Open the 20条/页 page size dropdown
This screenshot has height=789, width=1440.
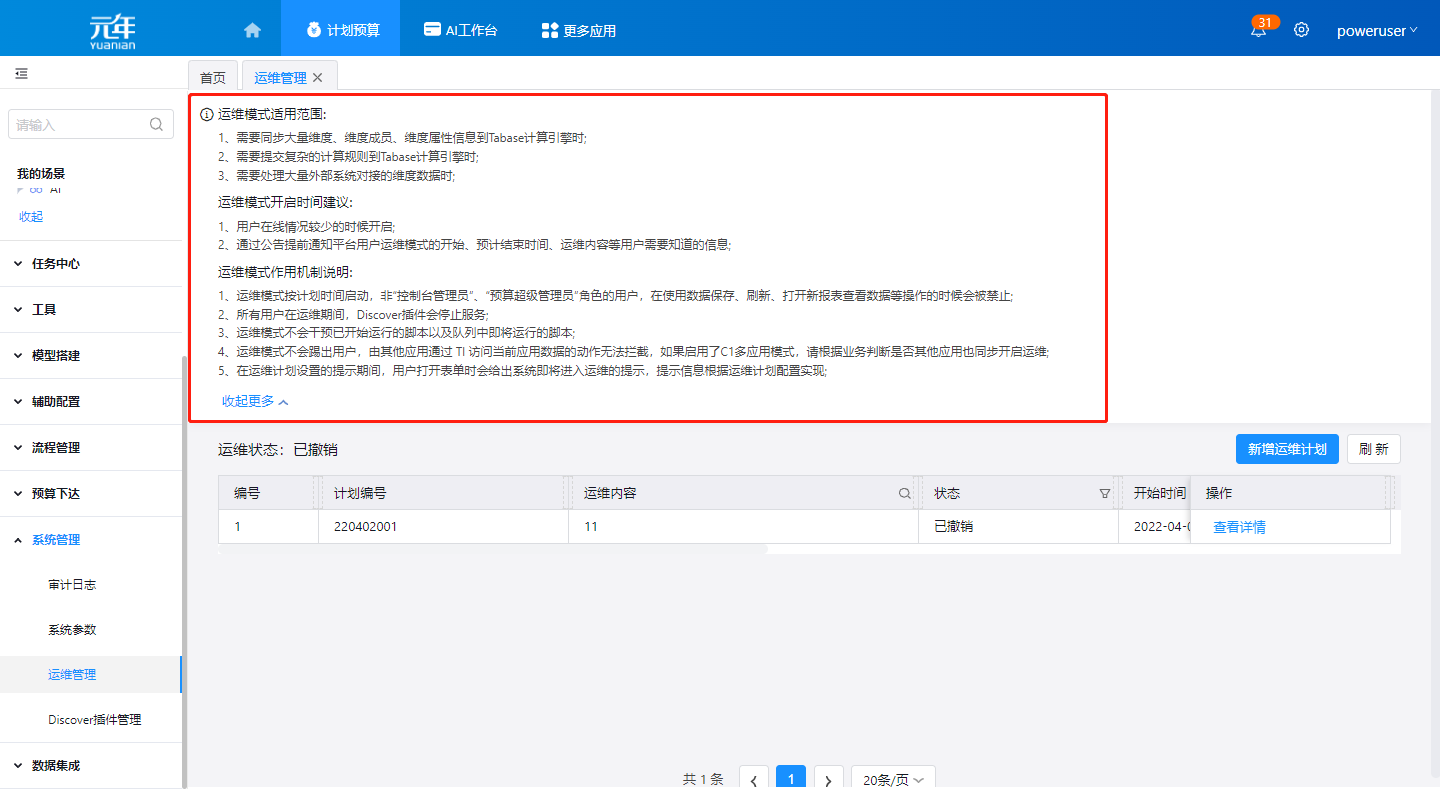tap(893, 779)
